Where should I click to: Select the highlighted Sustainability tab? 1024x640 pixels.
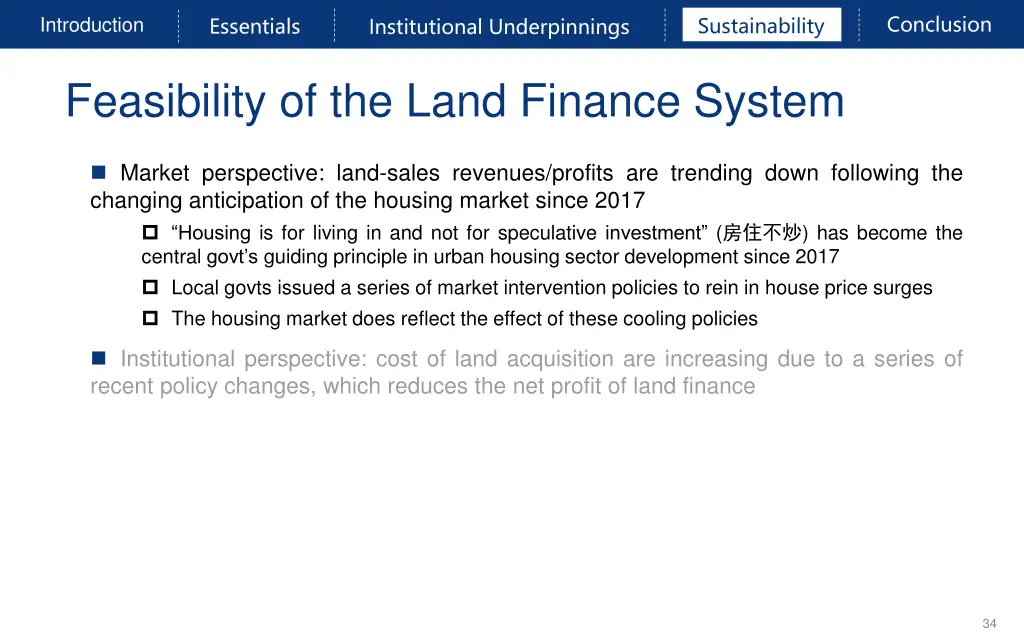coord(761,26)
